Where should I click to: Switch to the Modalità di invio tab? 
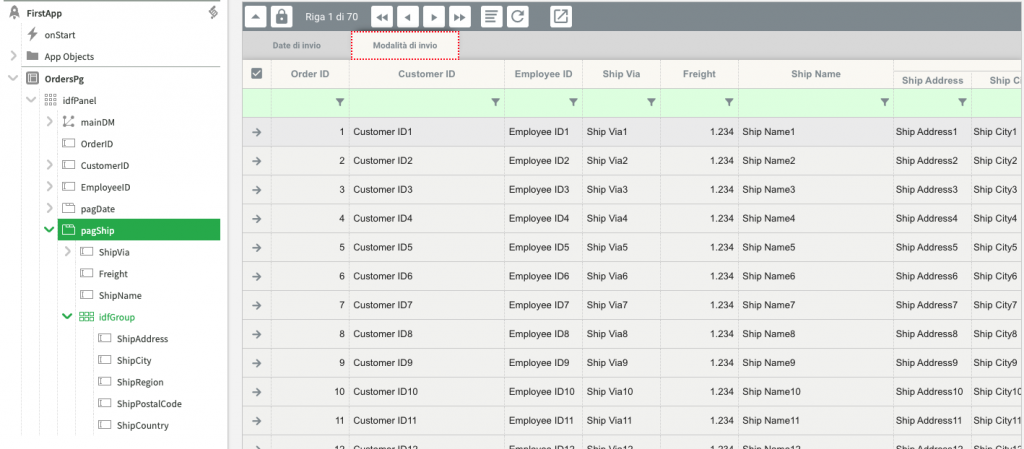click(405, 46)
